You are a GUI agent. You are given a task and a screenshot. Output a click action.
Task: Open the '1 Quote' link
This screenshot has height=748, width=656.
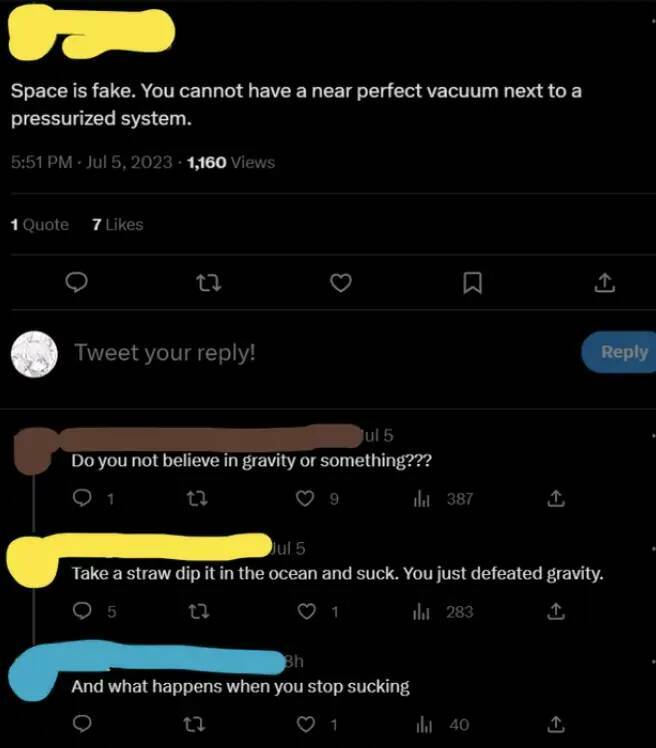point(39,225)
